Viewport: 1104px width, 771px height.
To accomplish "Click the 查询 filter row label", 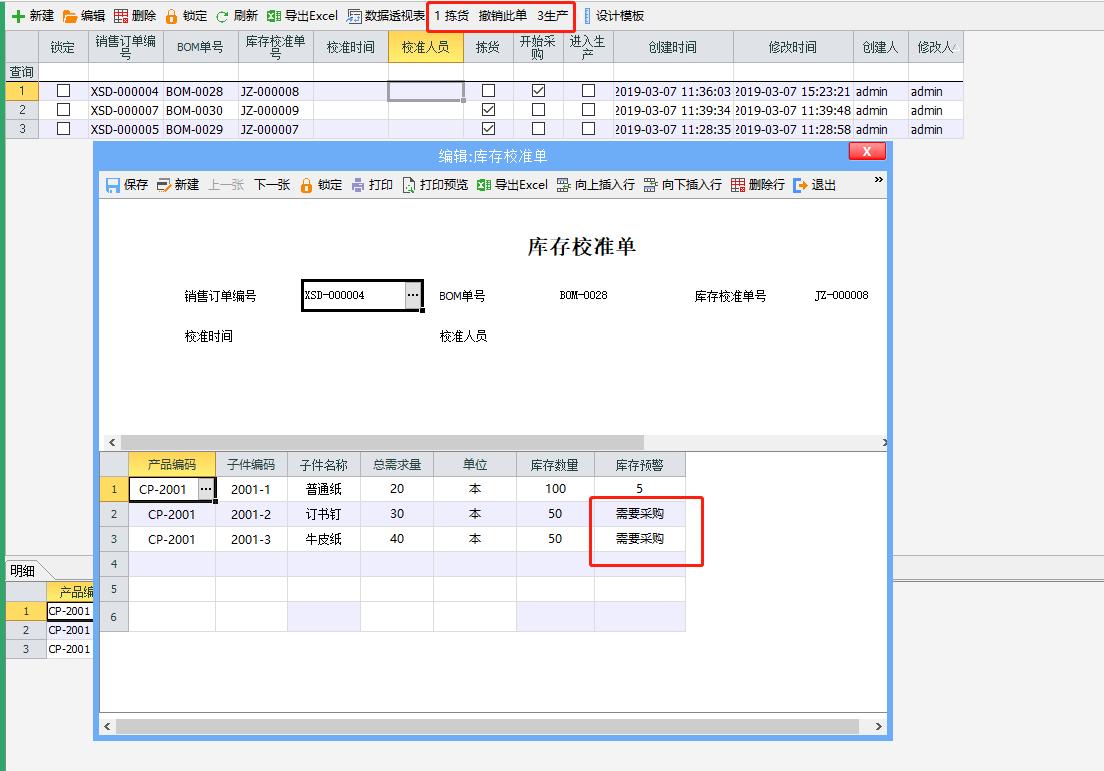I will (x=22, y=72).
